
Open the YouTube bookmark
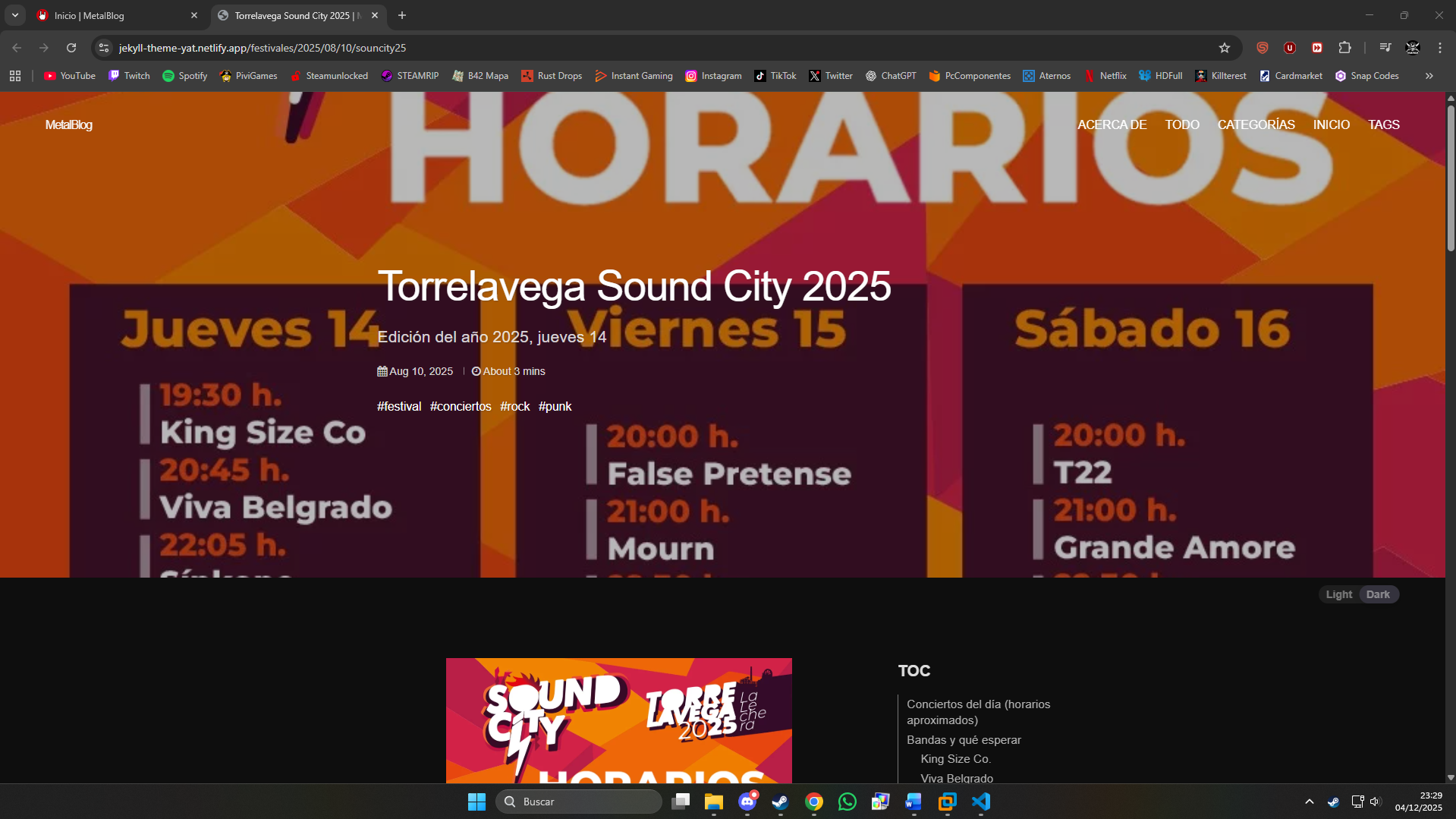click(x=70, y=76)
